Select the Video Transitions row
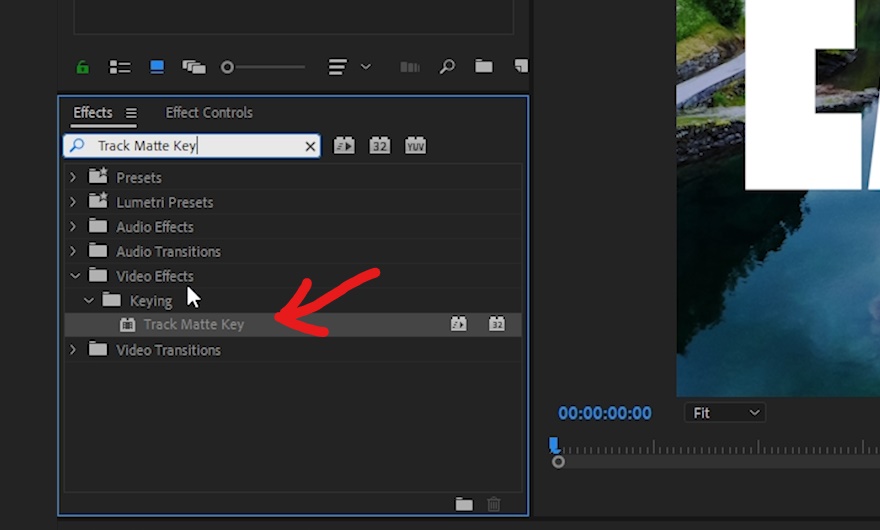 point(293,350)
